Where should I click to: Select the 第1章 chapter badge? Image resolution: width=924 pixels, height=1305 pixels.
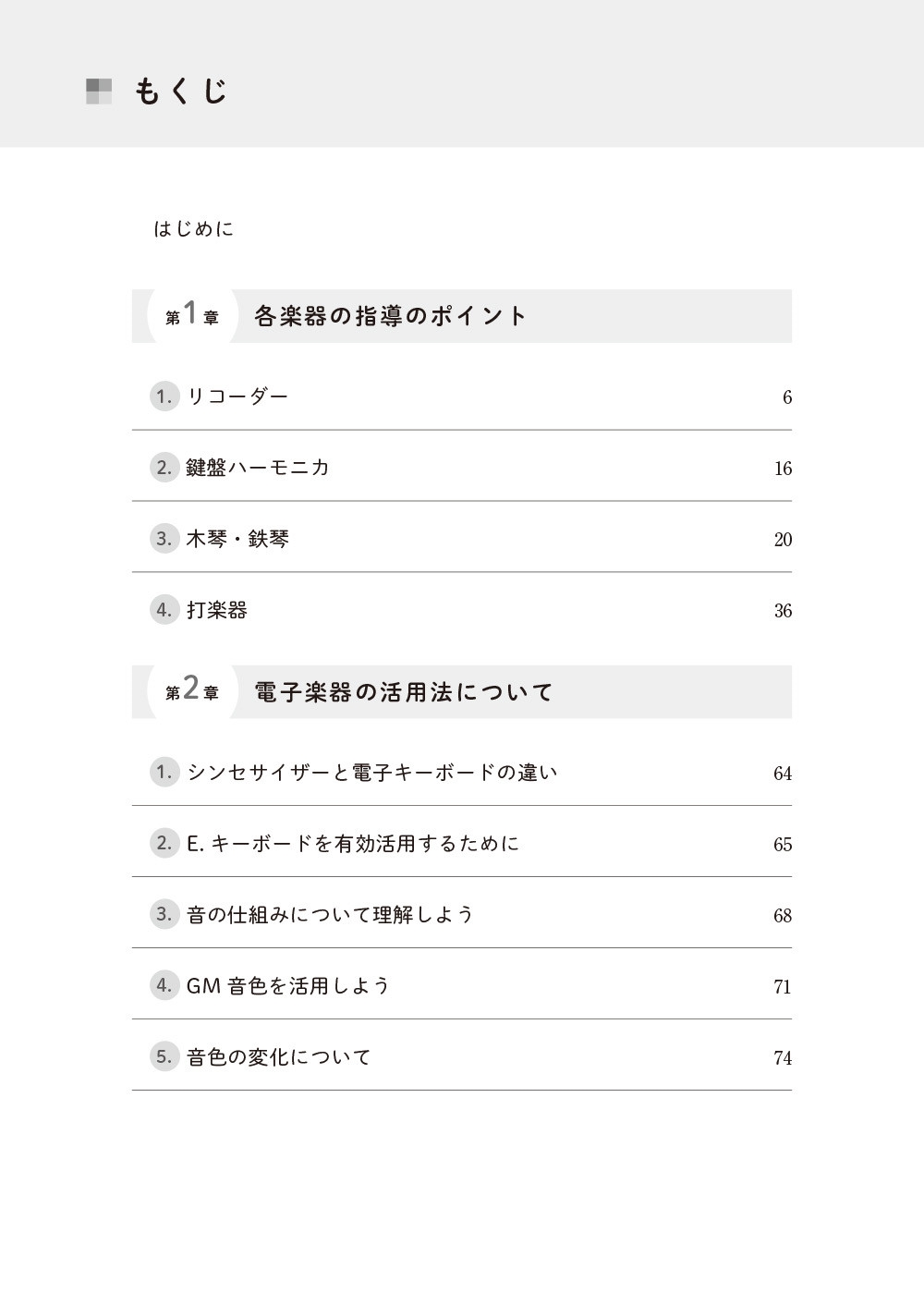tap(191, 316)
